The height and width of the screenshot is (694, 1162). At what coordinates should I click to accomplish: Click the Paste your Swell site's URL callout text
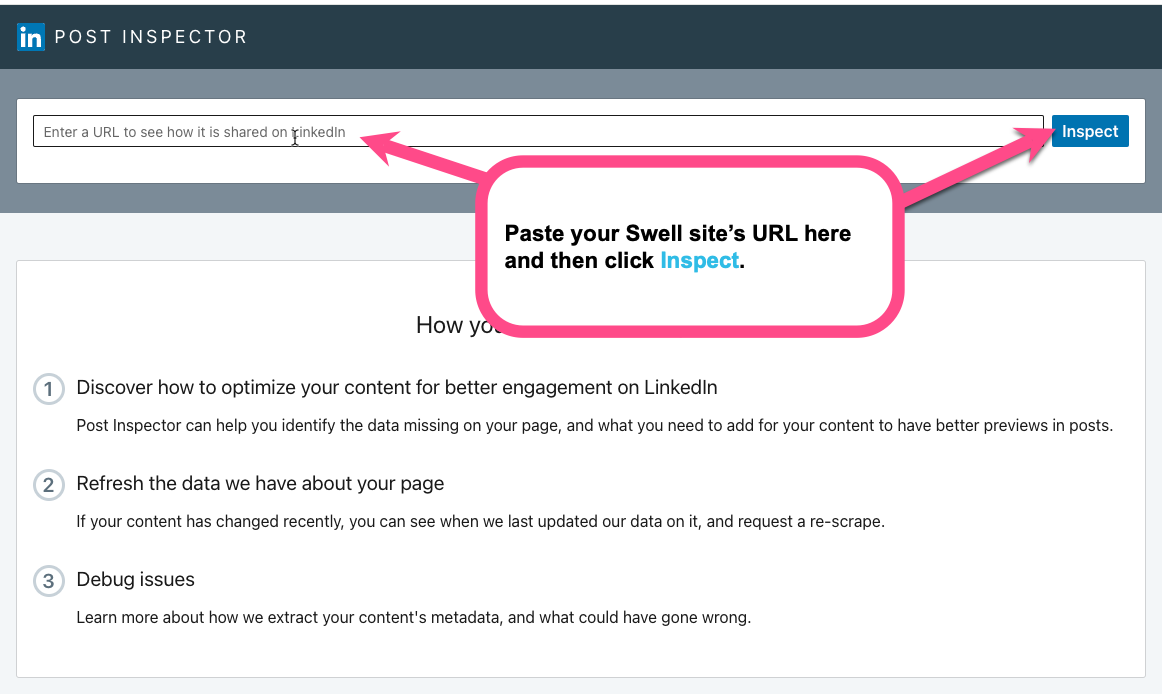click(677, 234)
